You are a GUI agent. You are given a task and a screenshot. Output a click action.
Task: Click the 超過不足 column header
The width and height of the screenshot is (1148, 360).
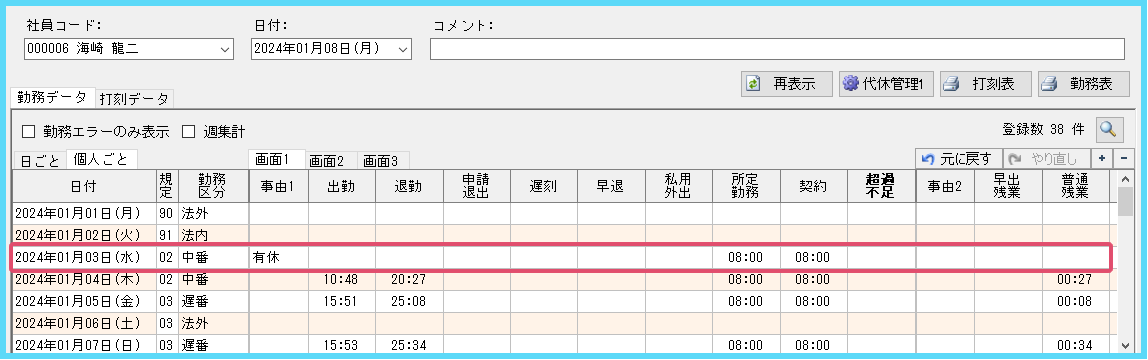pos(882,187)
